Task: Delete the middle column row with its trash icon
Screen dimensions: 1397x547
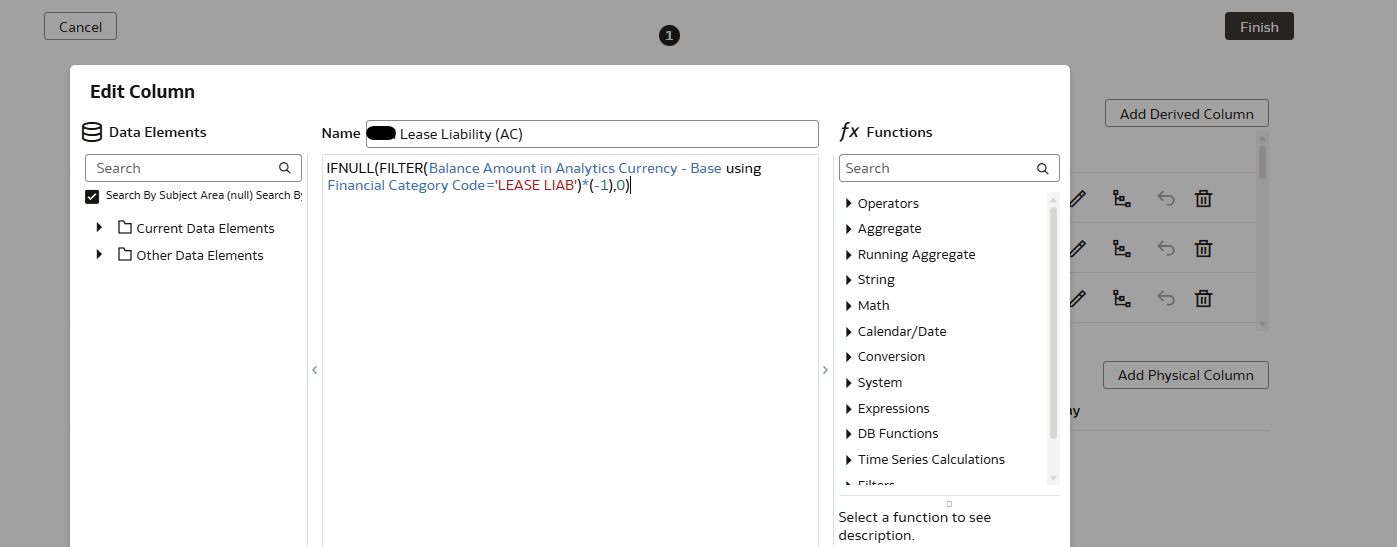Action: point(1204,248)
